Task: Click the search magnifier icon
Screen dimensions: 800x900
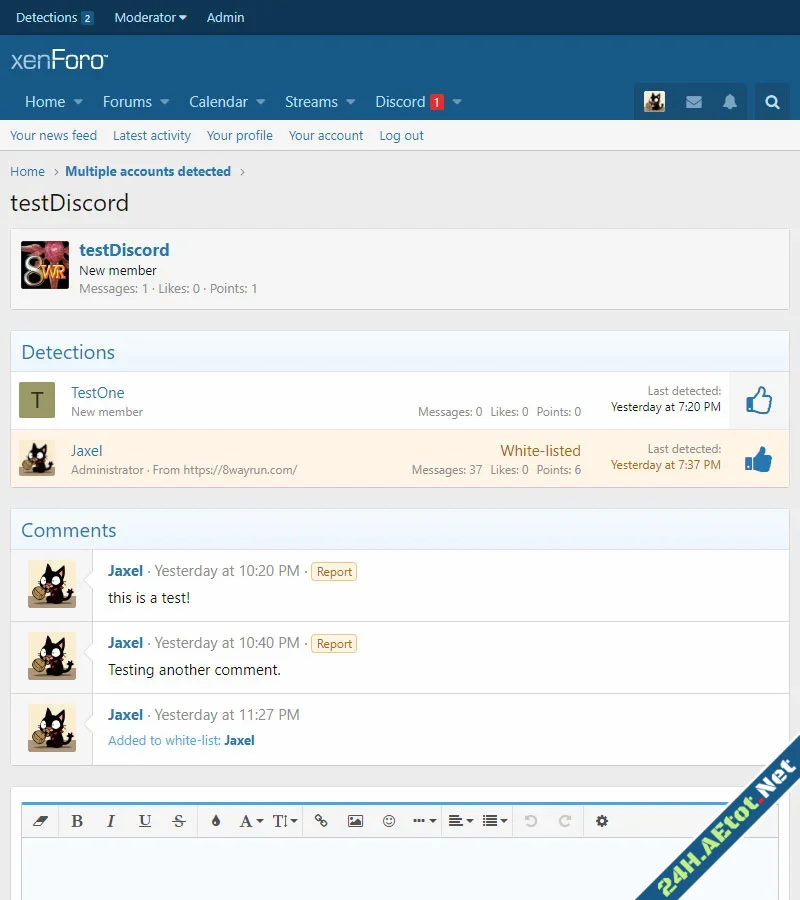Action: 772,102
